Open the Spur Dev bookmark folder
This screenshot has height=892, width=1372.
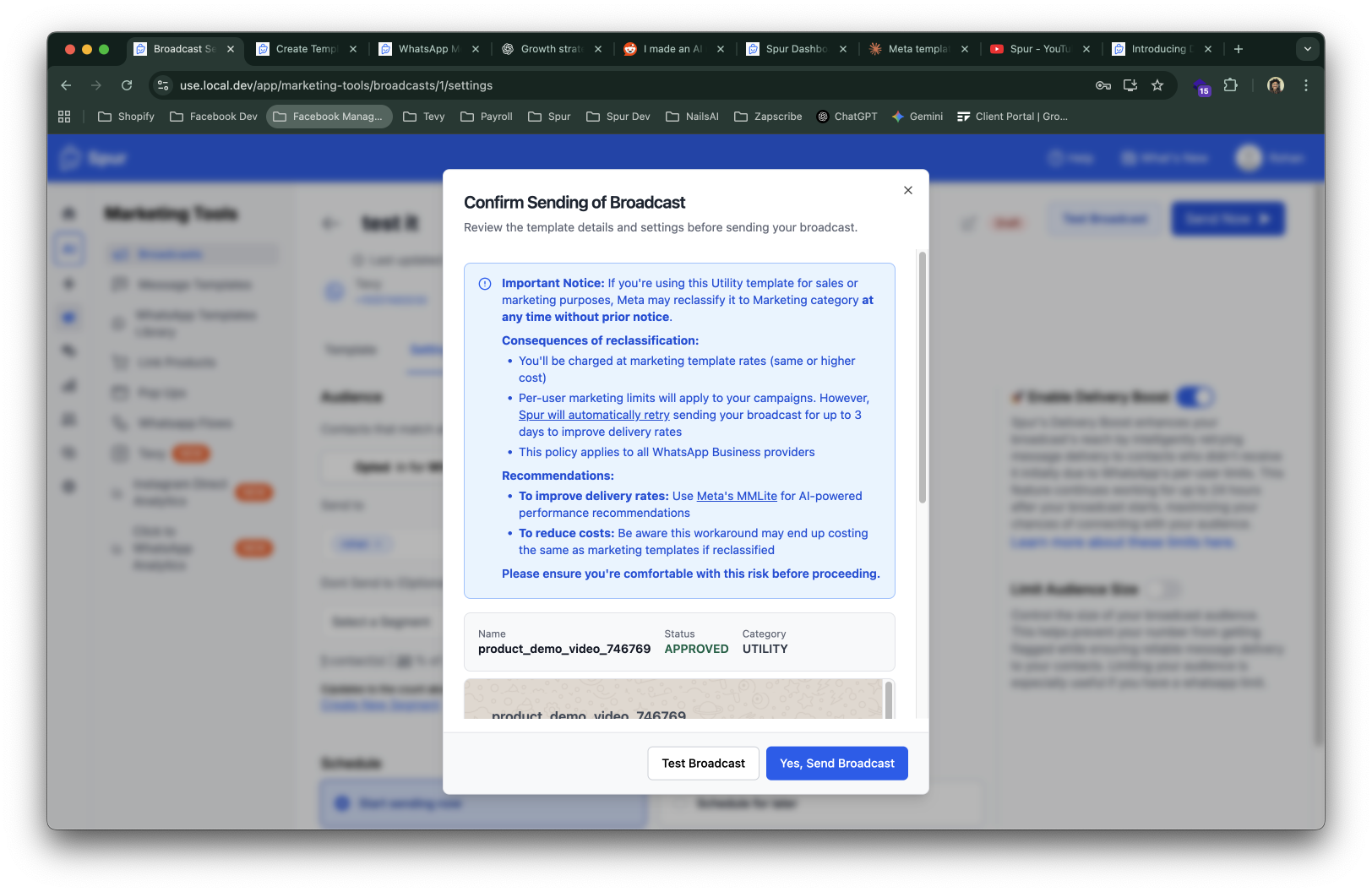click(x=618, y=117)
